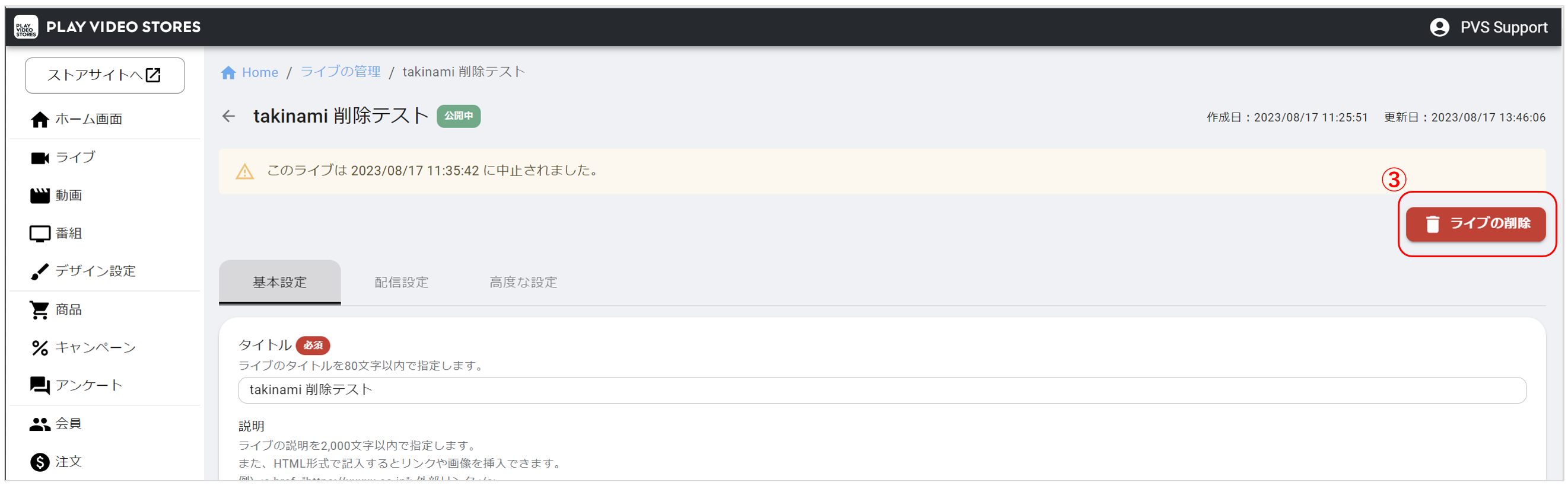Open the 高度な設定 tab

click(523, 282)
